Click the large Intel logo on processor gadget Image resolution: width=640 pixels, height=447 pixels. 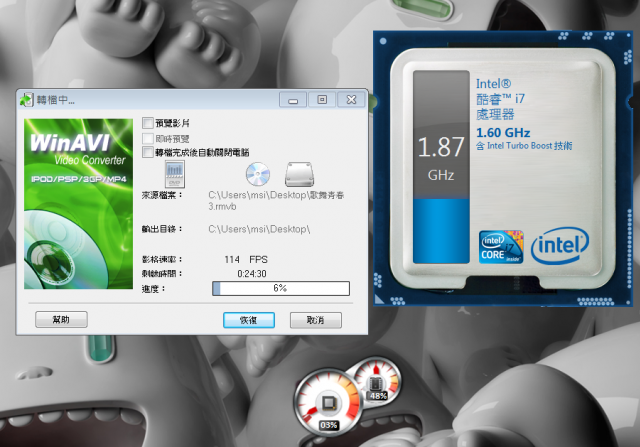tap(560, 246)
